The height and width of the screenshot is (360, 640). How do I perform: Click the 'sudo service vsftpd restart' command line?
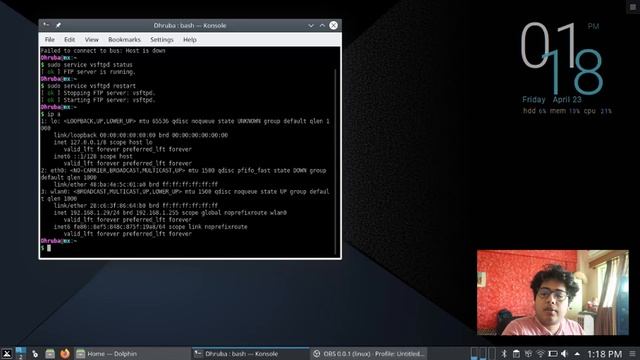tap(88, 86)
